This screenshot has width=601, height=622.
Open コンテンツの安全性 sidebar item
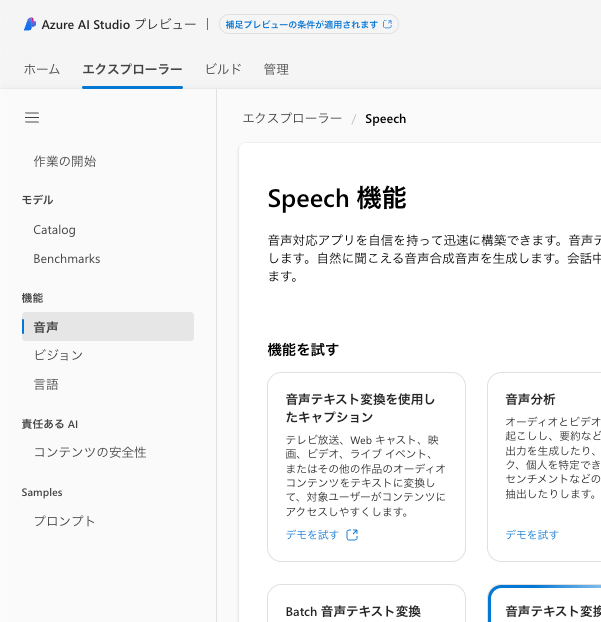coord(90,452)
